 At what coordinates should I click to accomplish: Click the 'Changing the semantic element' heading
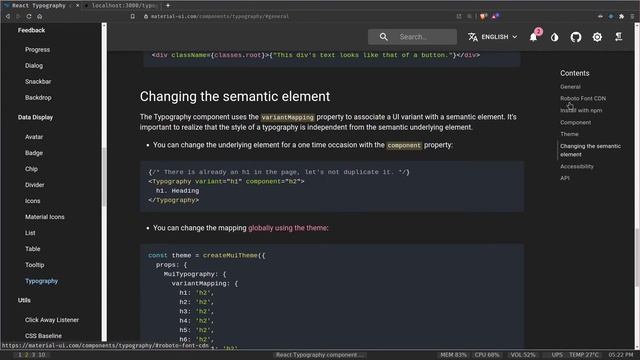point(235,96)
